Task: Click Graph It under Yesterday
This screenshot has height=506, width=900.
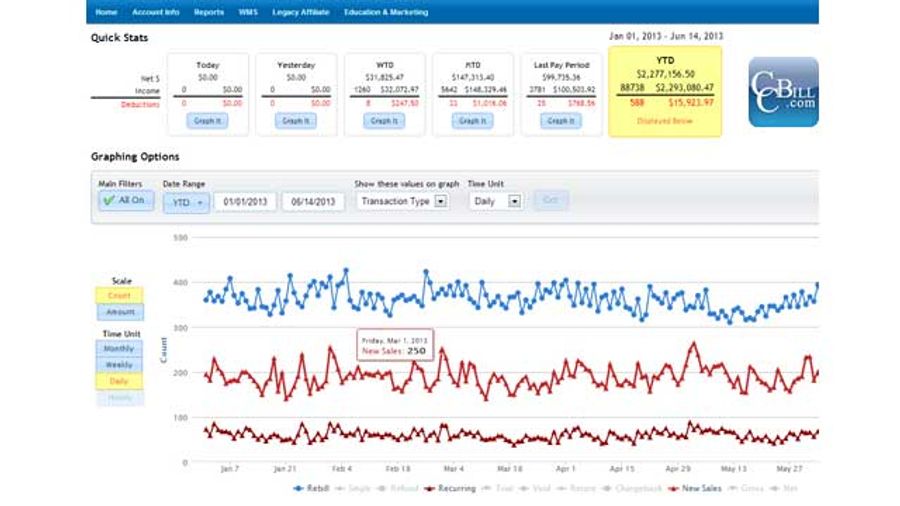Action: (296, 121)
